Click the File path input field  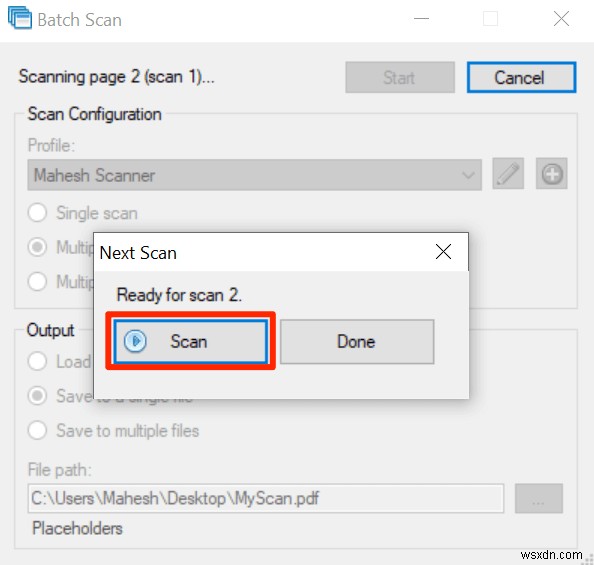pyautogui.click(x=266, y=498)
